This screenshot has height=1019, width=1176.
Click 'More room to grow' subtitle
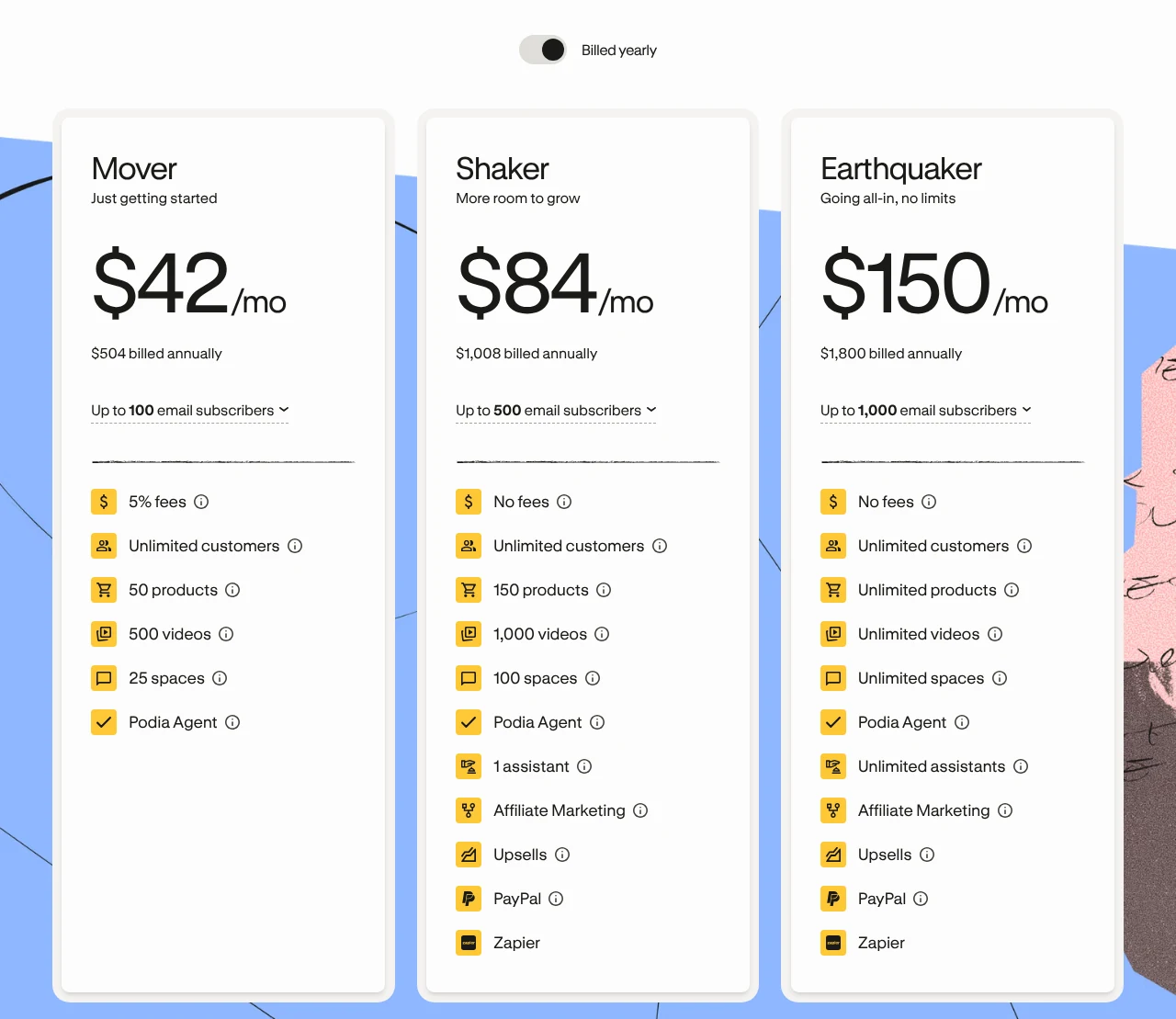(518, 198)
